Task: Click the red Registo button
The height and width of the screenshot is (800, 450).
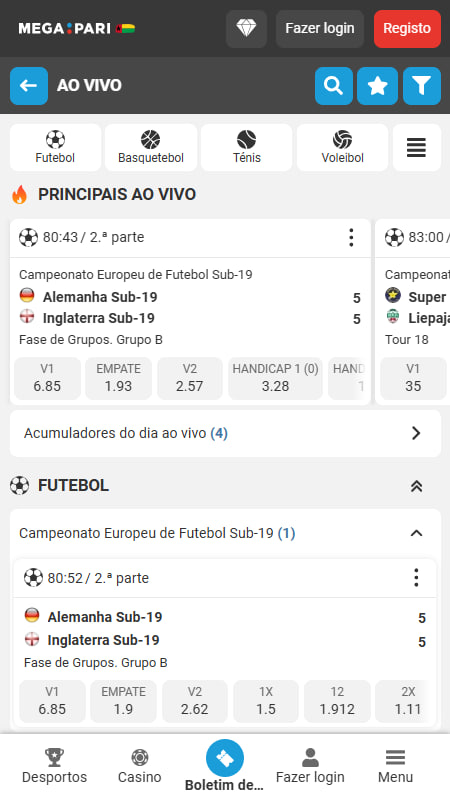Action: click(407, 29)
